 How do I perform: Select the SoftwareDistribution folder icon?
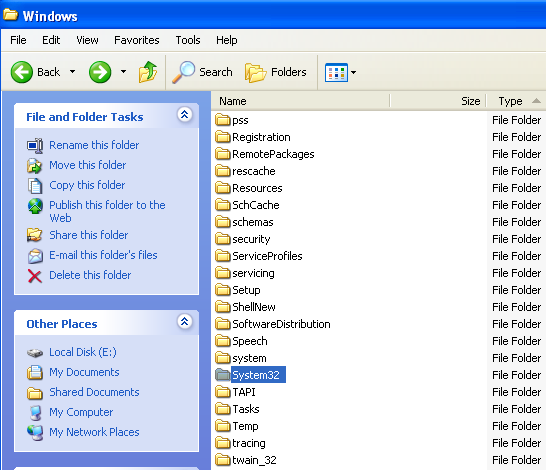(222, 323)
